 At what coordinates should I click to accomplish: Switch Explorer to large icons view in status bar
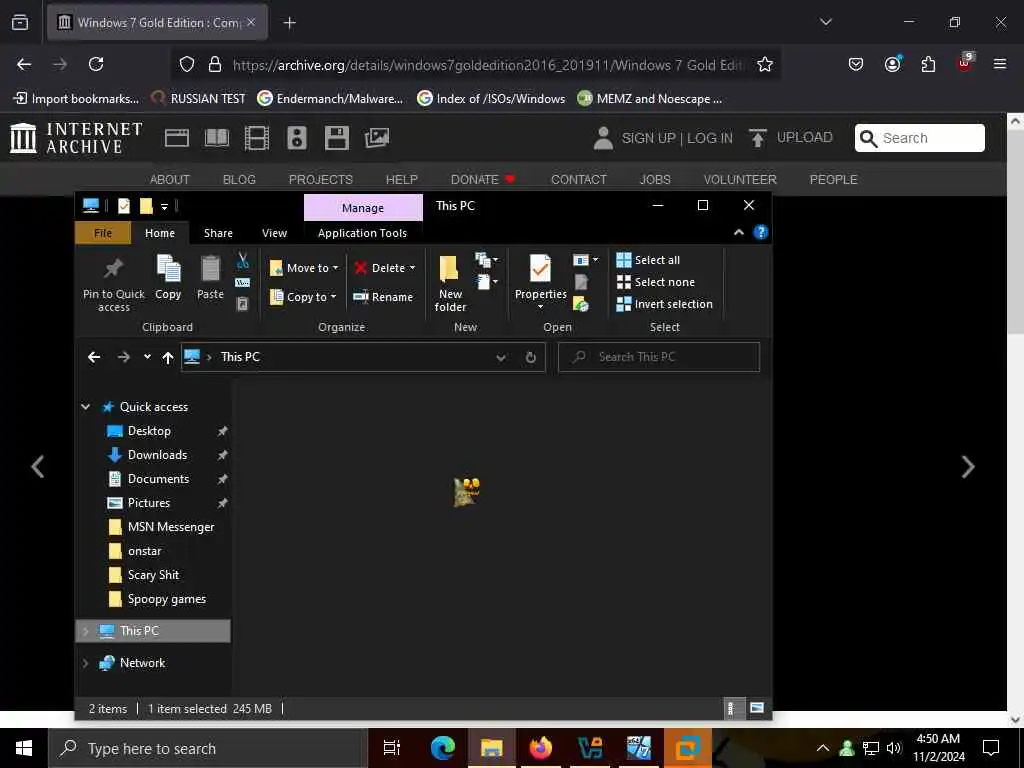(x=757, y=708)
